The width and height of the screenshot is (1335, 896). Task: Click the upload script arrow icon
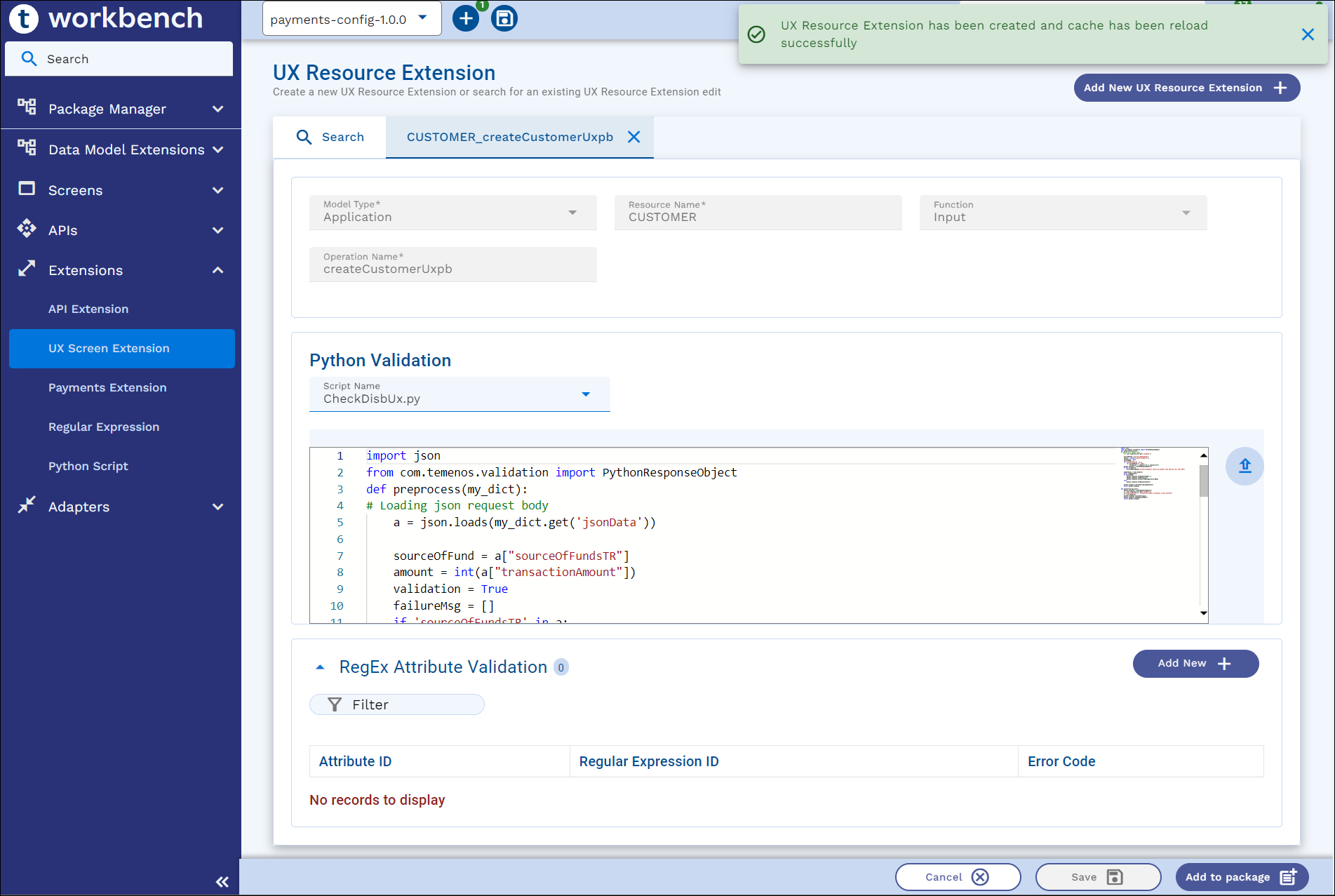pos(1245,466)
